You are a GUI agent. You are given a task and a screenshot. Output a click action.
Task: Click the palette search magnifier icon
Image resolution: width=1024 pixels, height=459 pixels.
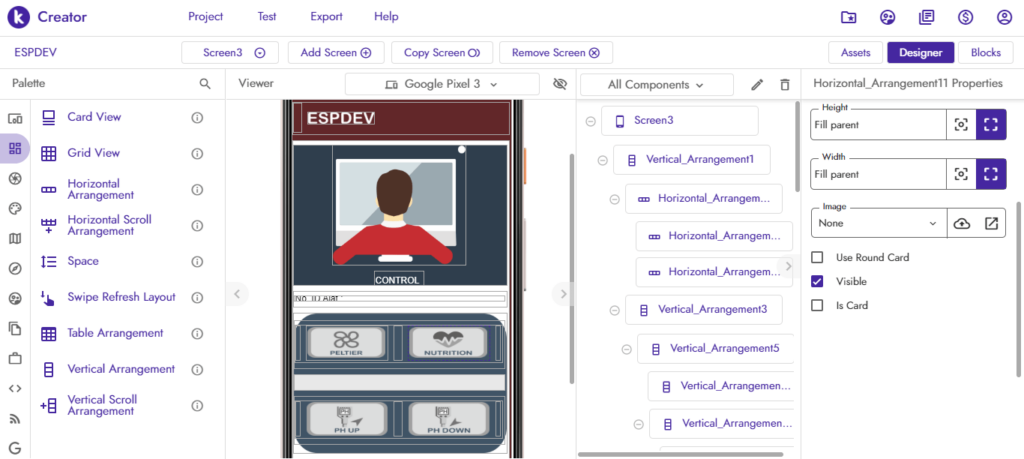coord(205,84)
